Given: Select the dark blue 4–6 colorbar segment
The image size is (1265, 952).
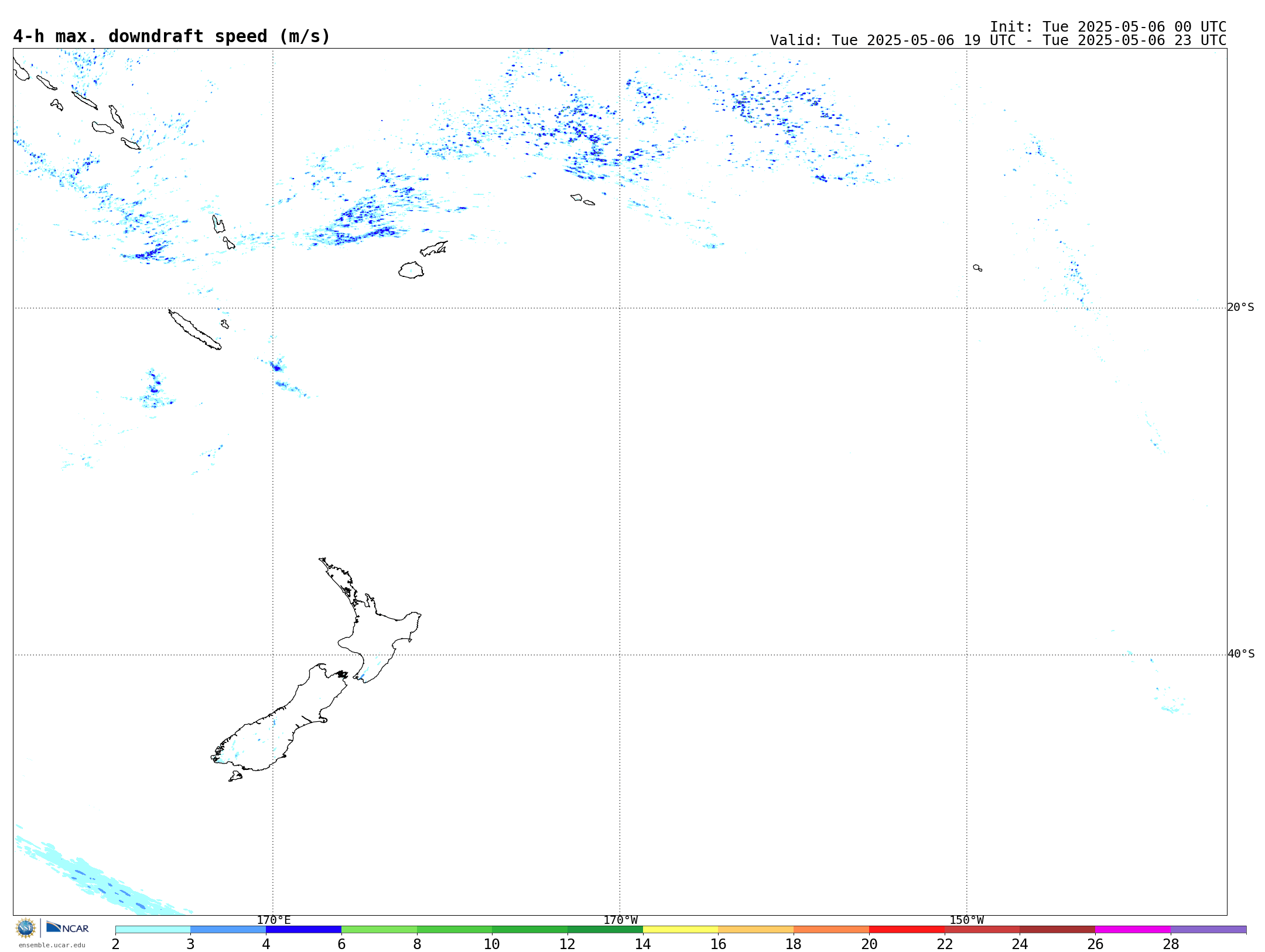Looking at the screenshot, I should (x=303, y=929).
